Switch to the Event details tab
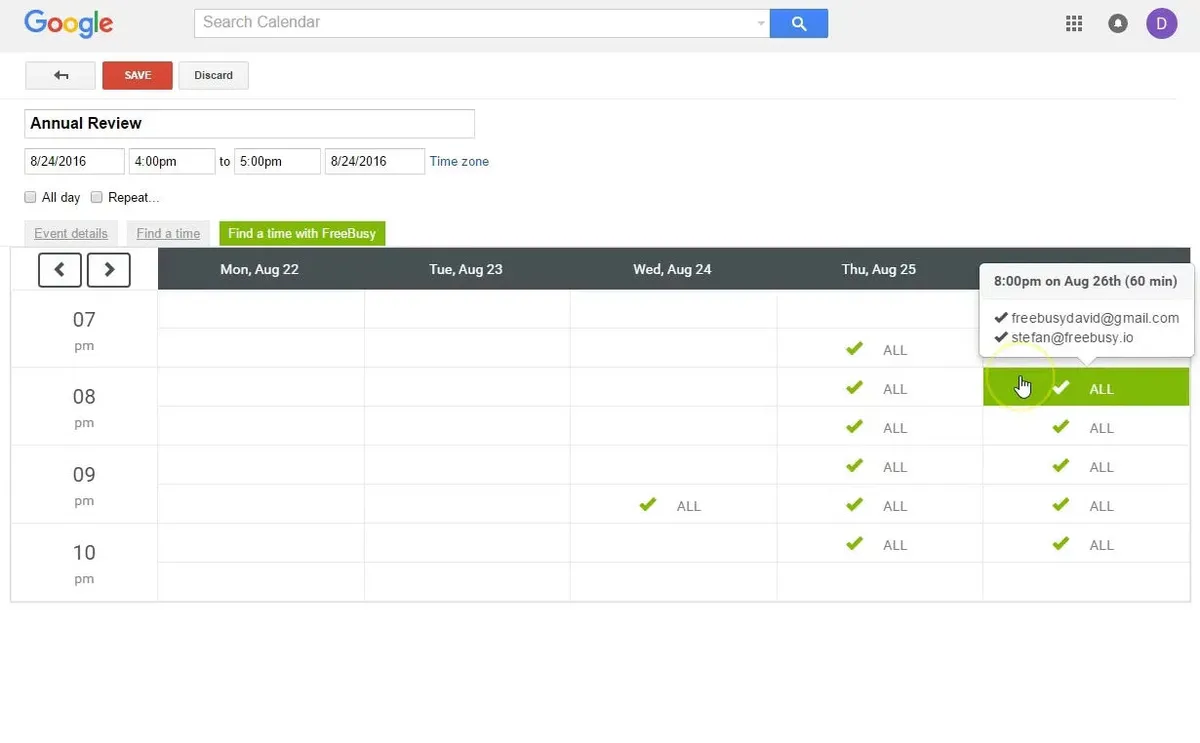 click(71, 234)
